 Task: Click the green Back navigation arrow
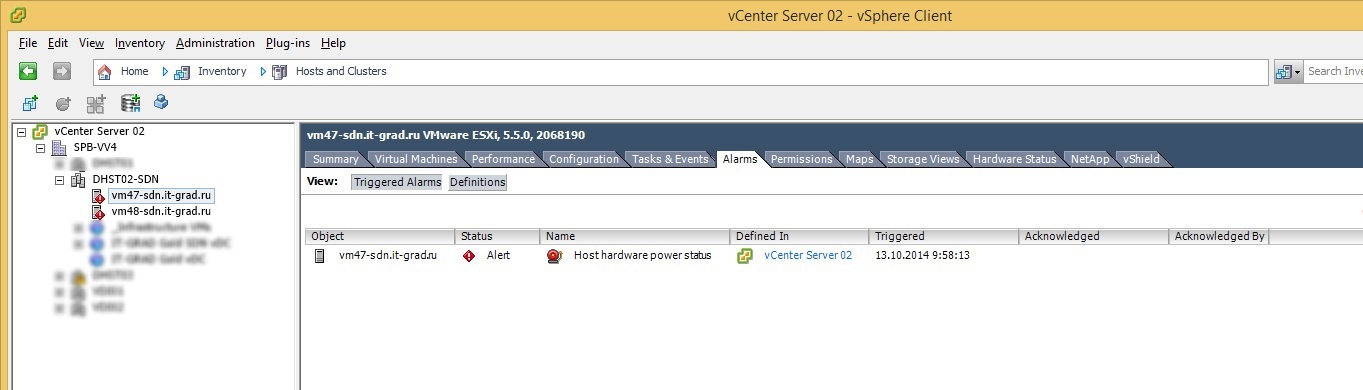28,71
